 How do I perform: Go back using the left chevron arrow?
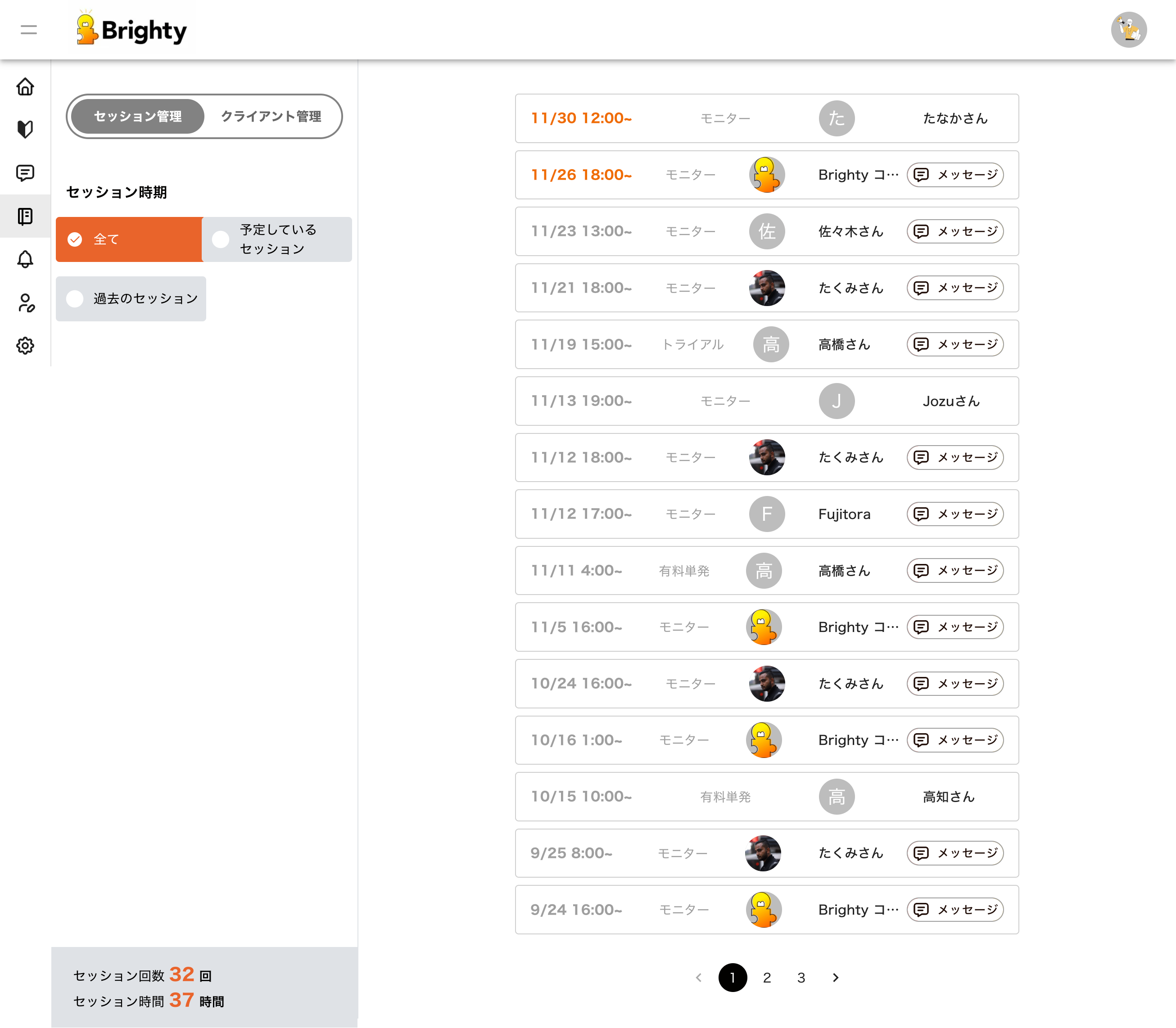tap(698, 978)
